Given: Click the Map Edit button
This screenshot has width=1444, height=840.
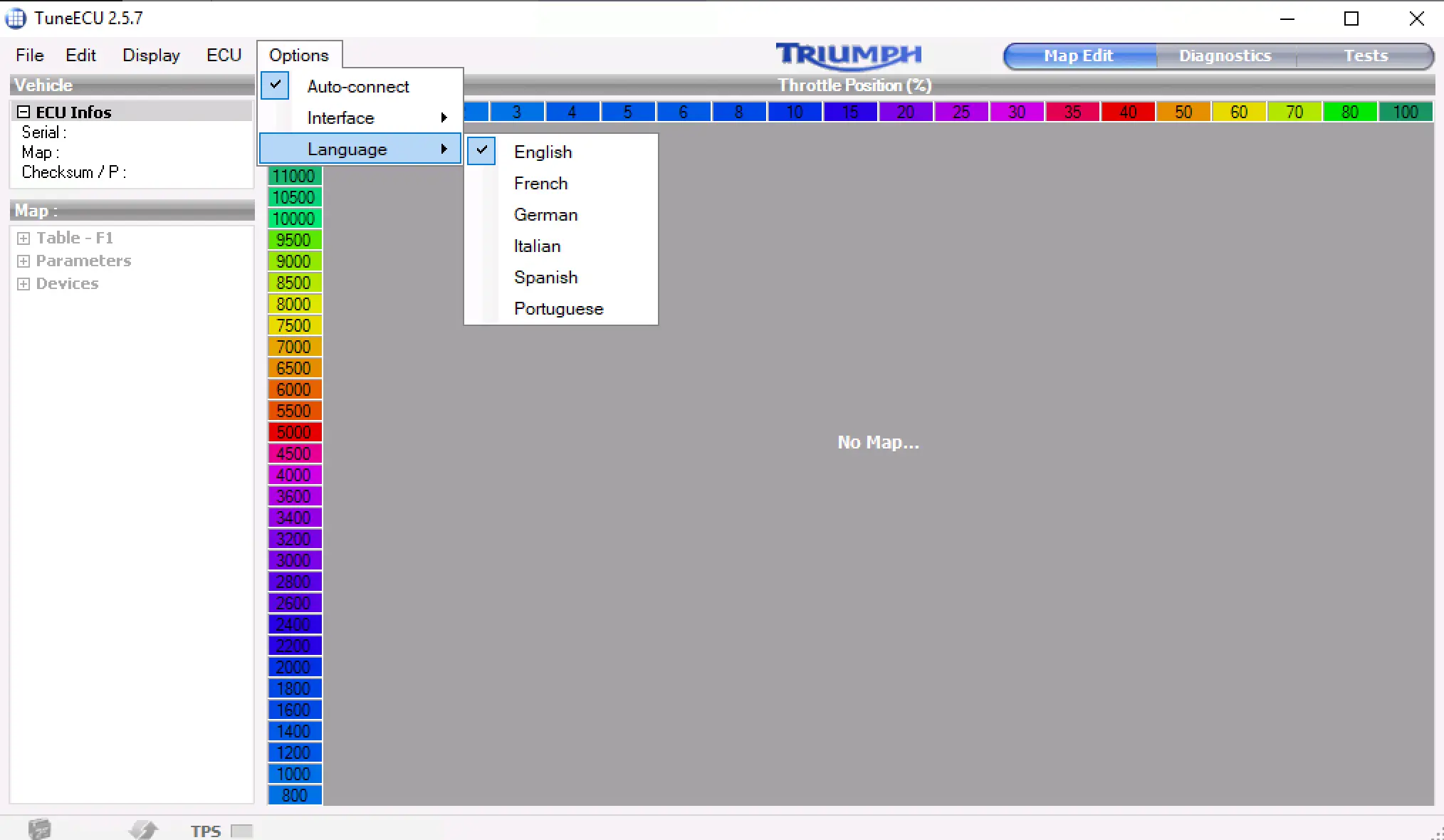Looking at the screenshot, I should click(x=1078, y=56).
